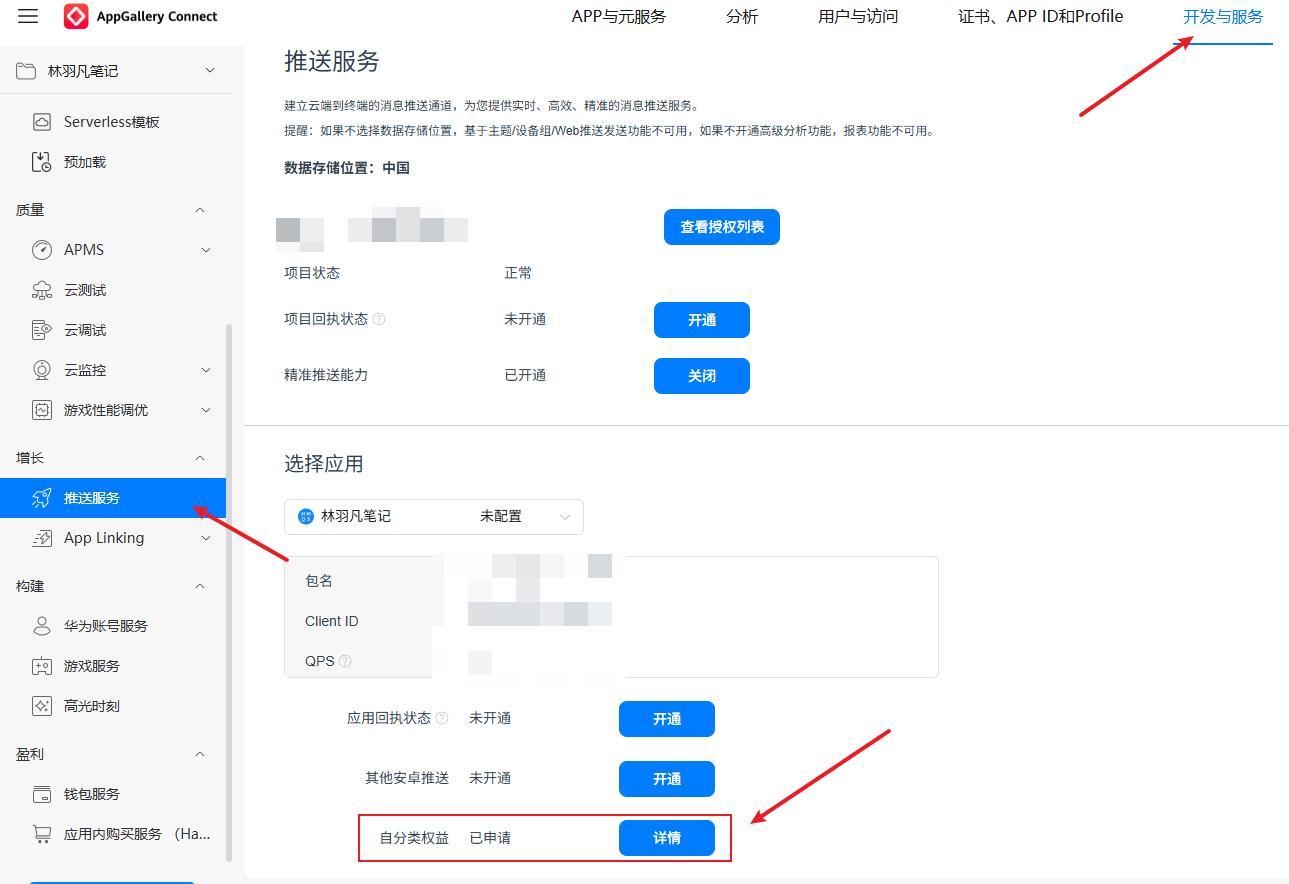Open the 选择应用 app dropdown

click(x=434, y=517)
